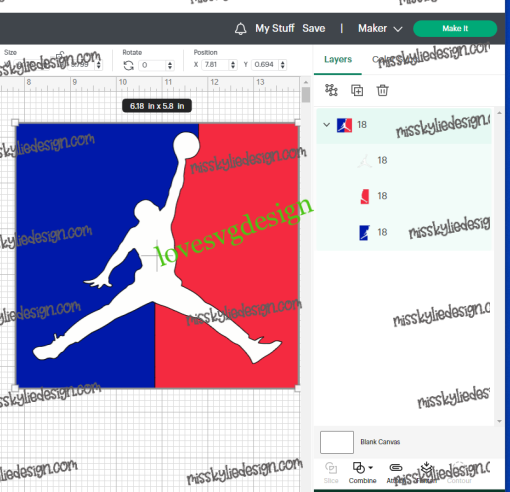Adjust the Rotate stepper arrows

(x=170, y=65)
